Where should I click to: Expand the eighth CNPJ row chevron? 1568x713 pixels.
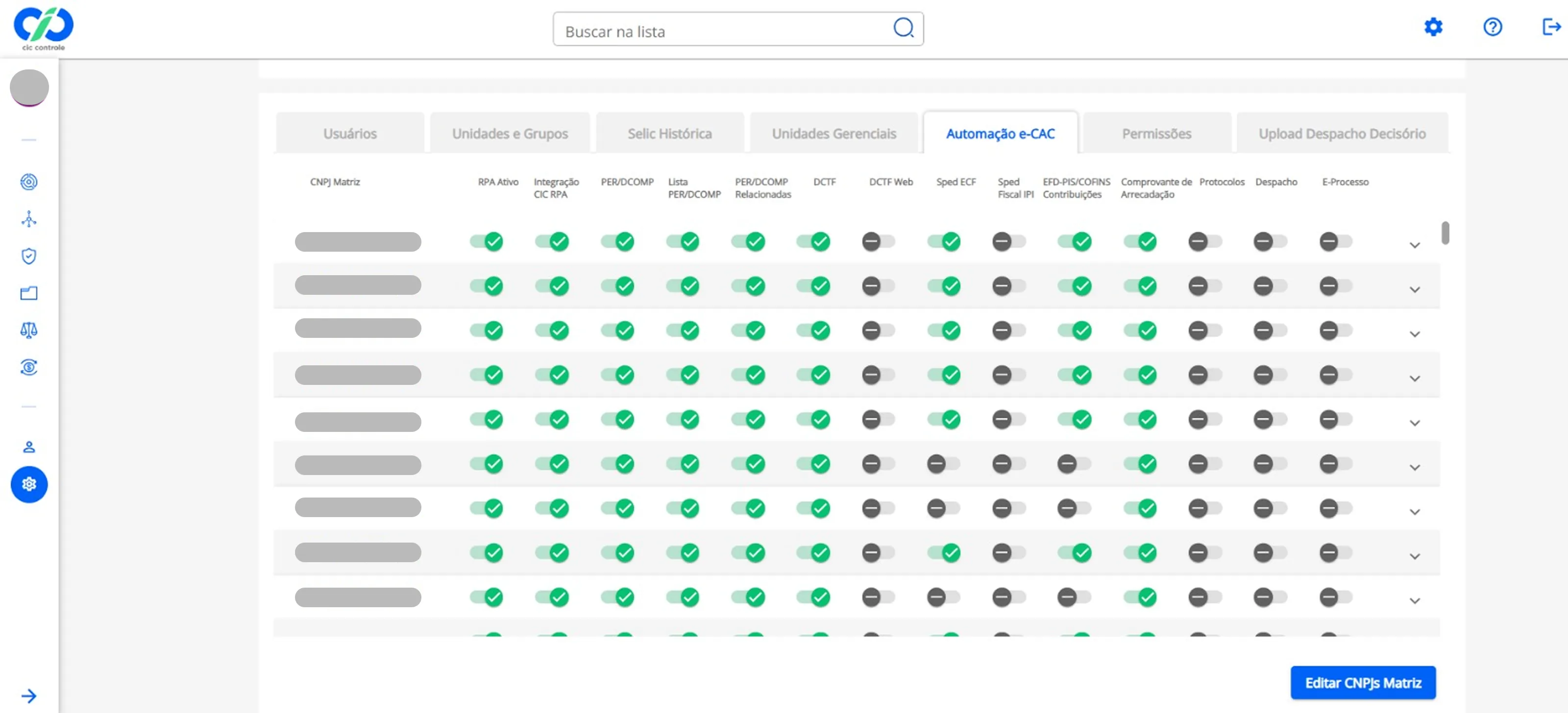coord(1415,556)
